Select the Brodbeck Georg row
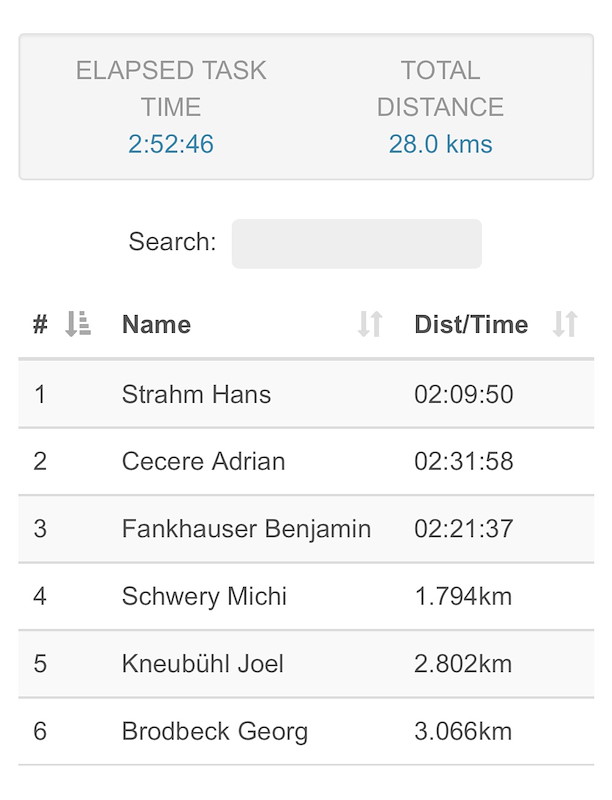The height and width of the screenshot is (800, 612). [306, 731]
